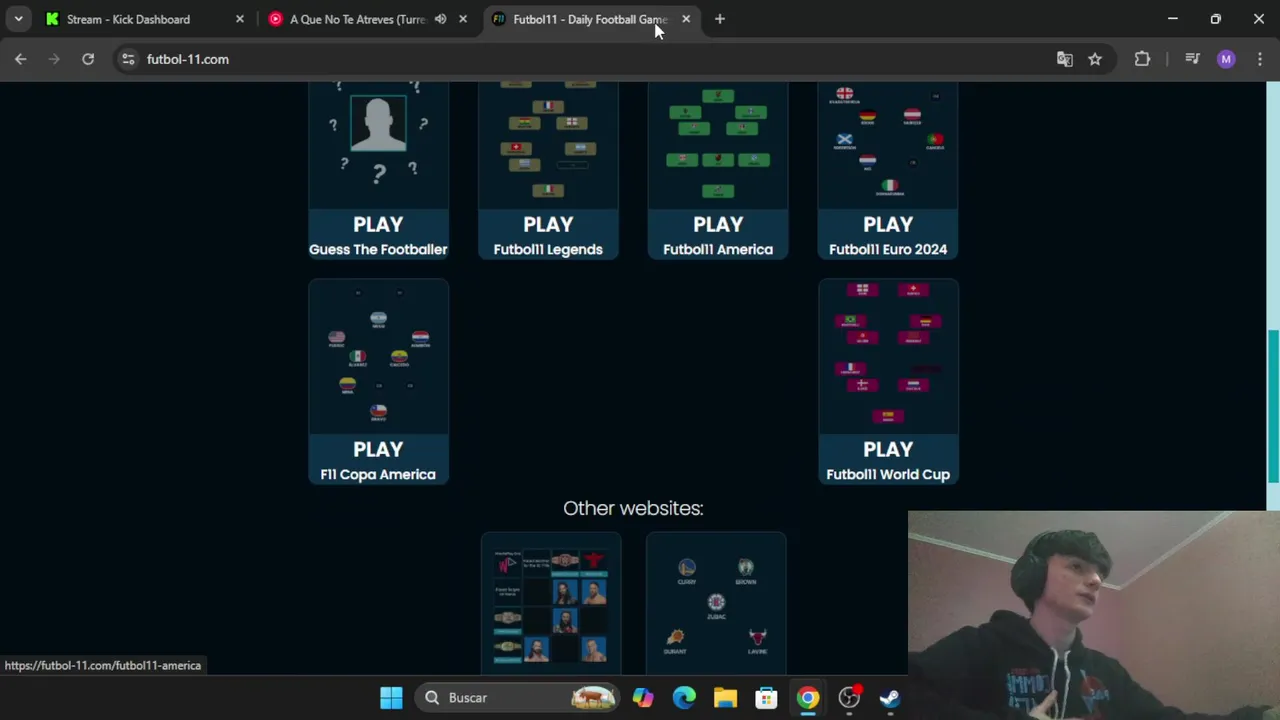
Task: Close the Kick Dashboard tab
Action: (239, 19)
